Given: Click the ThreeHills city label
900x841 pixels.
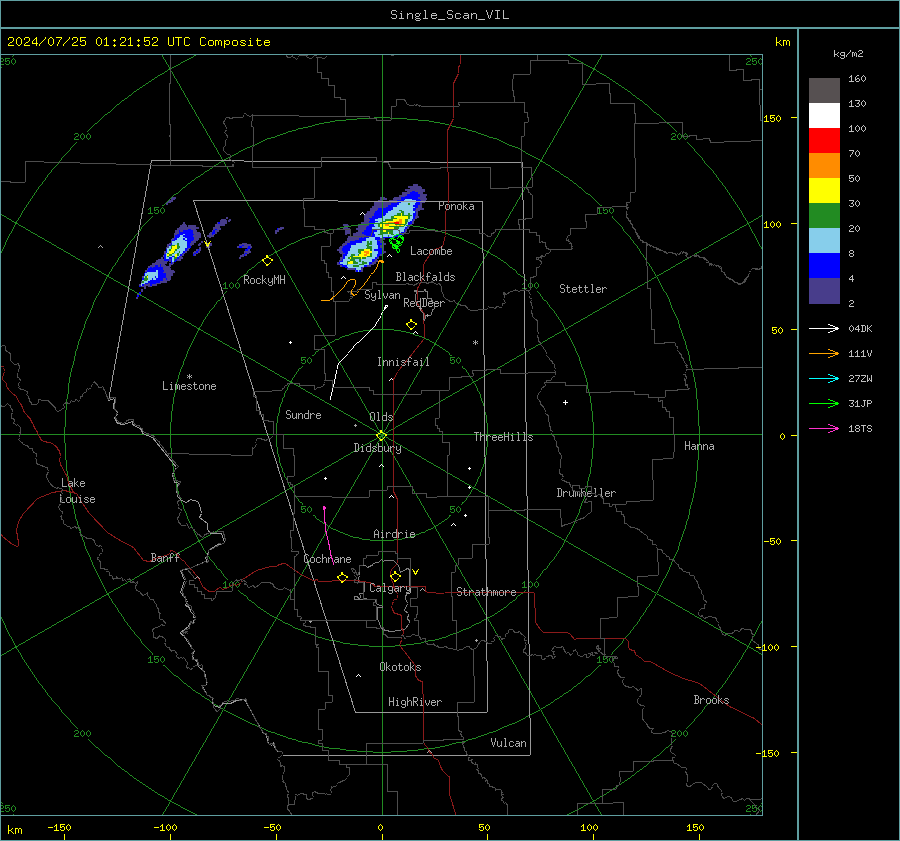Looking at the screenshot, I should point(503,437).
